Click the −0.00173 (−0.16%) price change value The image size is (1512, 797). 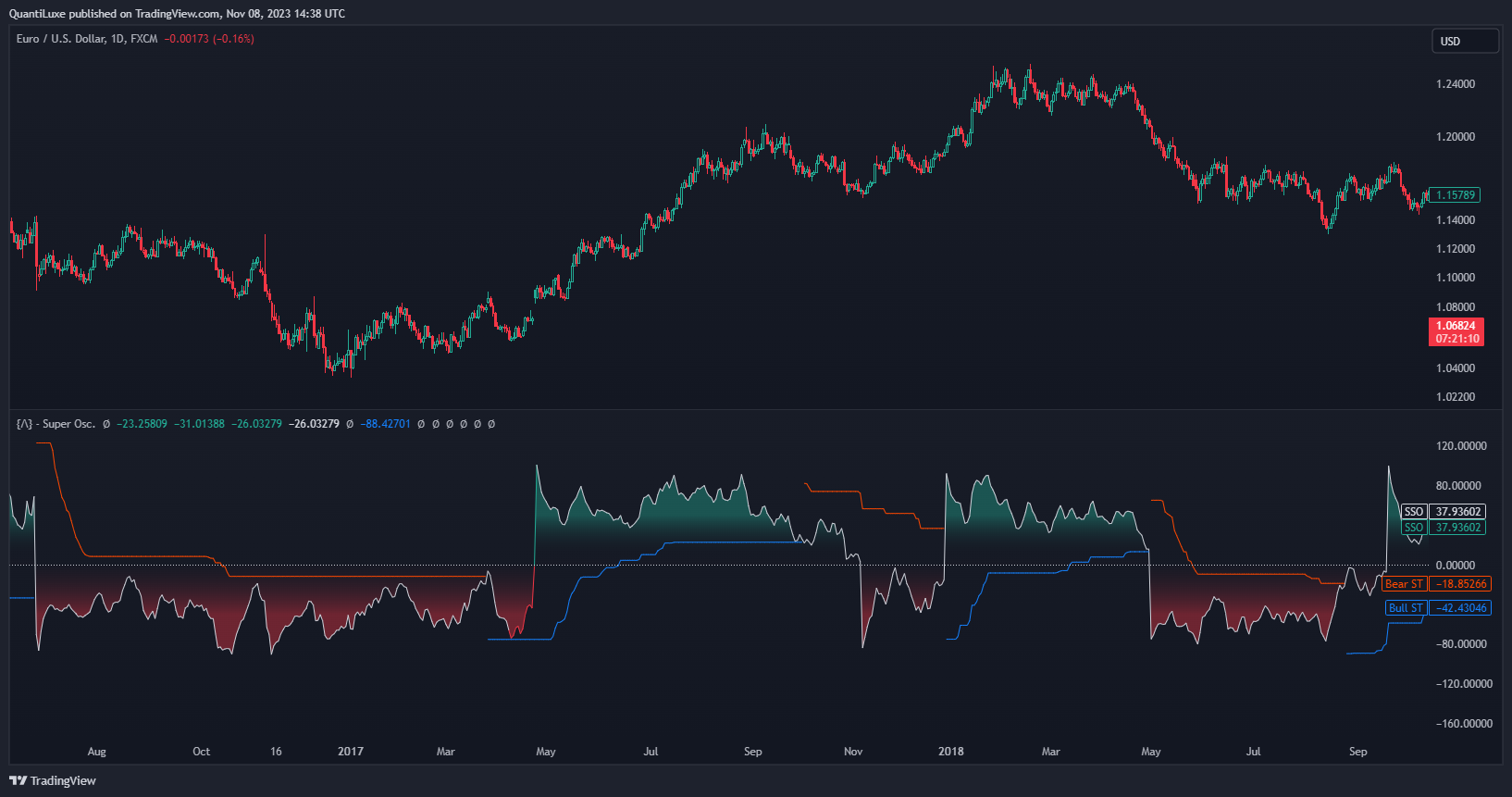[x=209, y=39]
